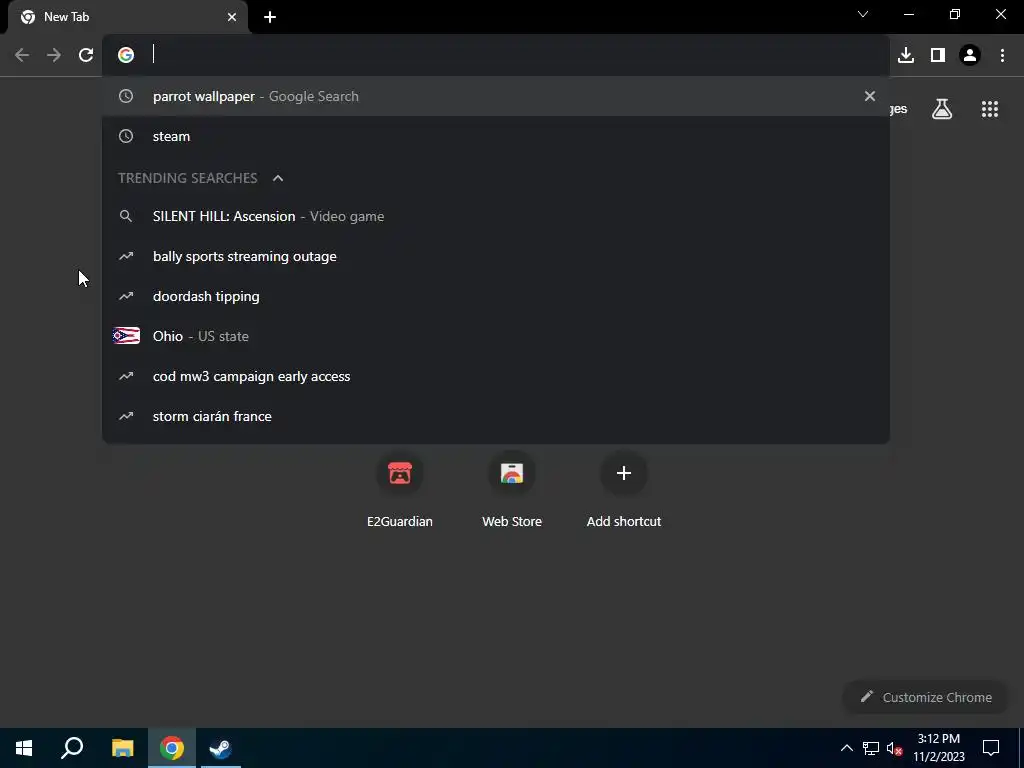This screenshot has height=768, width=1024.
Task: Click the Ohio flag icon
Action: tap(126, 336)
